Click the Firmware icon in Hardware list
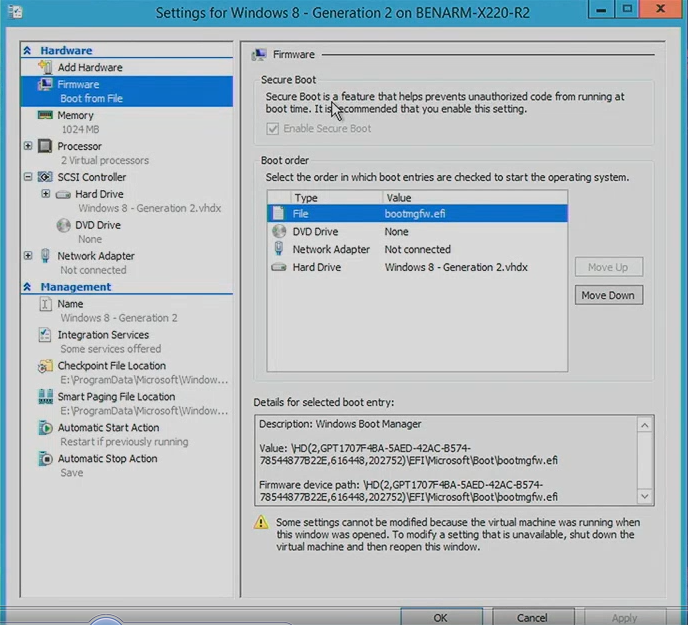 [45, 84]
